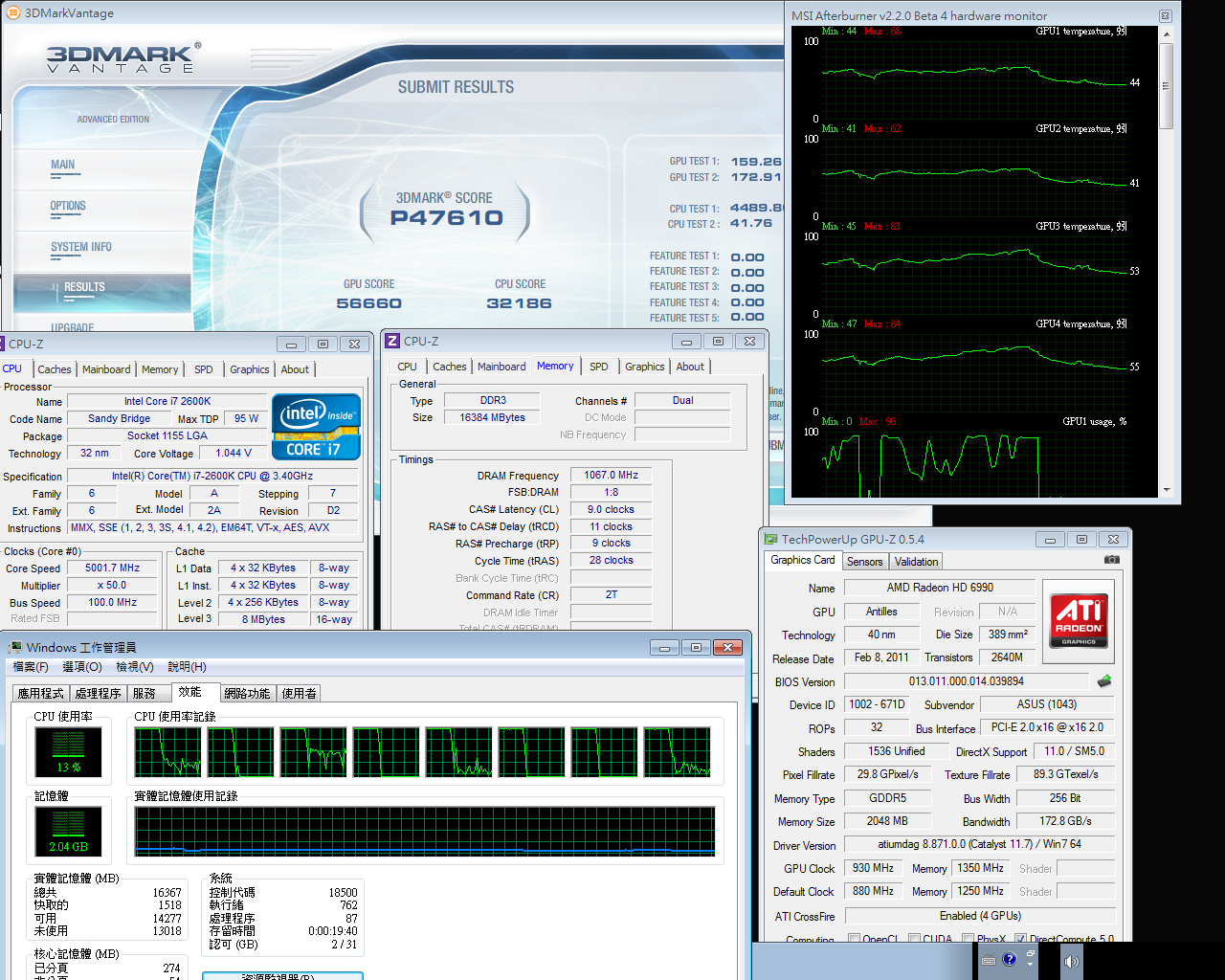Viewport: 1225px width, 980px height.
Task: Switch to 使用者 tab in Task Manager
Action: point(300,694)
